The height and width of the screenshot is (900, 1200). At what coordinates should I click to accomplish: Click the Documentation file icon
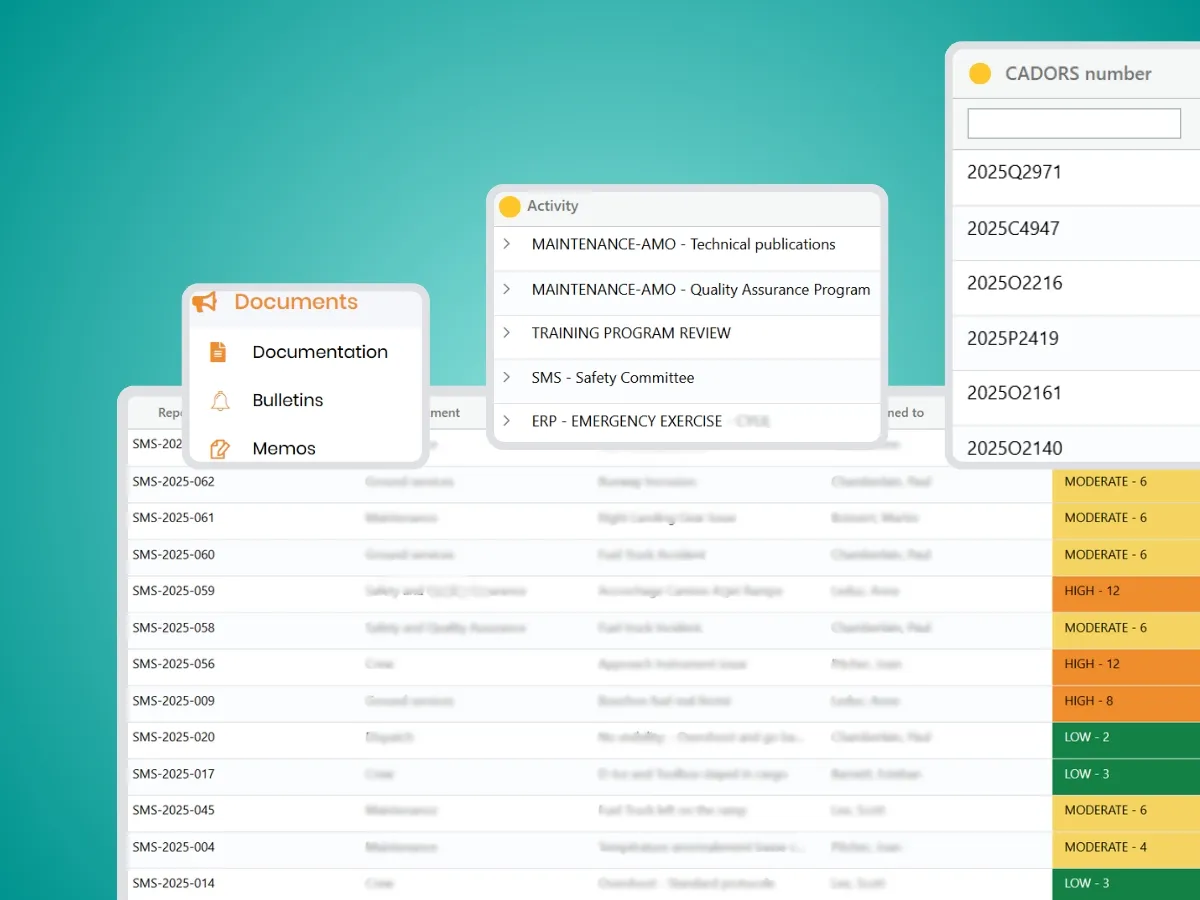(218, 352)
